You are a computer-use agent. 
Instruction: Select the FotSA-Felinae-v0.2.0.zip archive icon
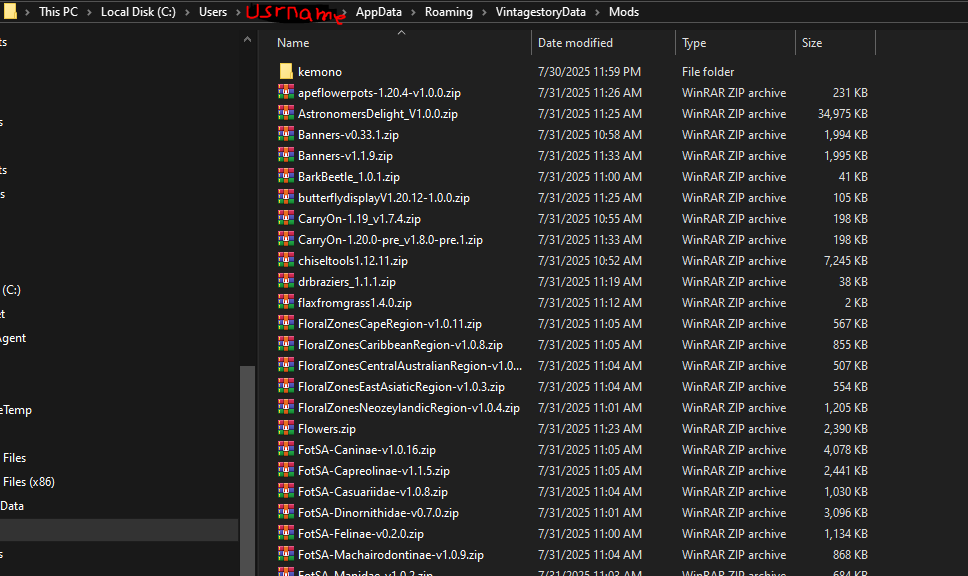click(285, 533)
